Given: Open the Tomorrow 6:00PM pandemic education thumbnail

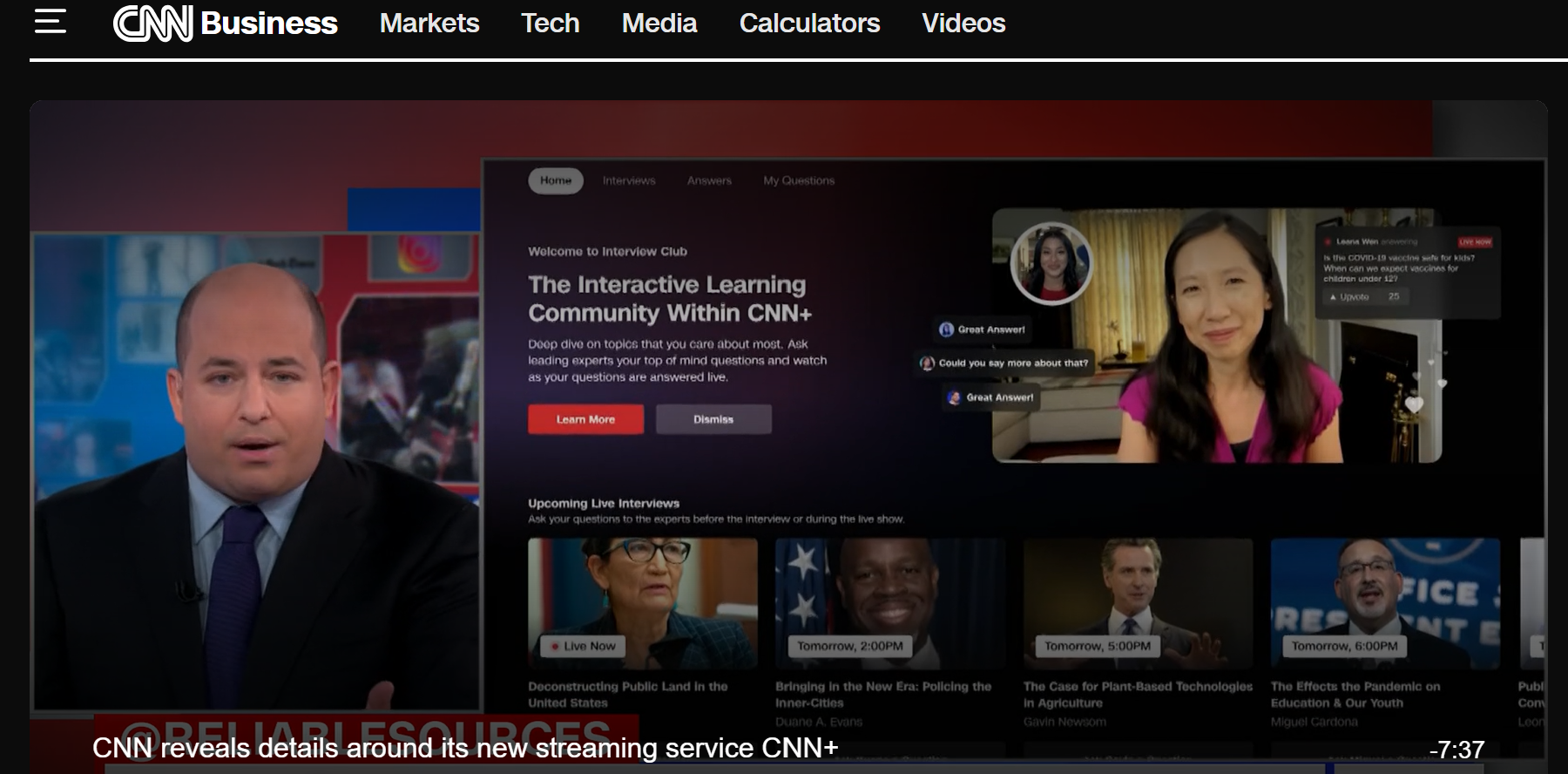Looking at the screenshot, I should [1385, 602].
